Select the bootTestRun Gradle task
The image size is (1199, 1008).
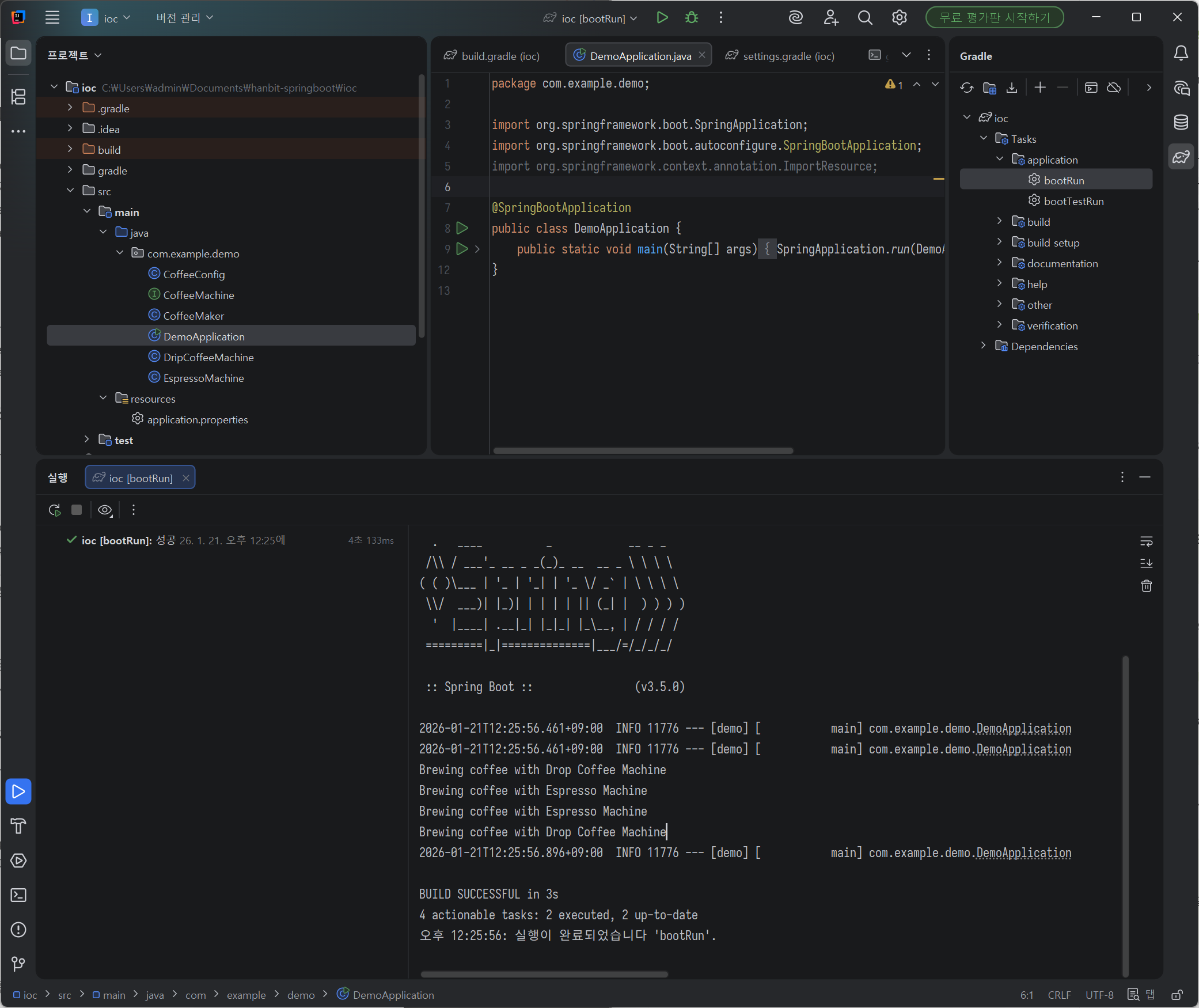pyautogui.click(x=1073, y=201)
